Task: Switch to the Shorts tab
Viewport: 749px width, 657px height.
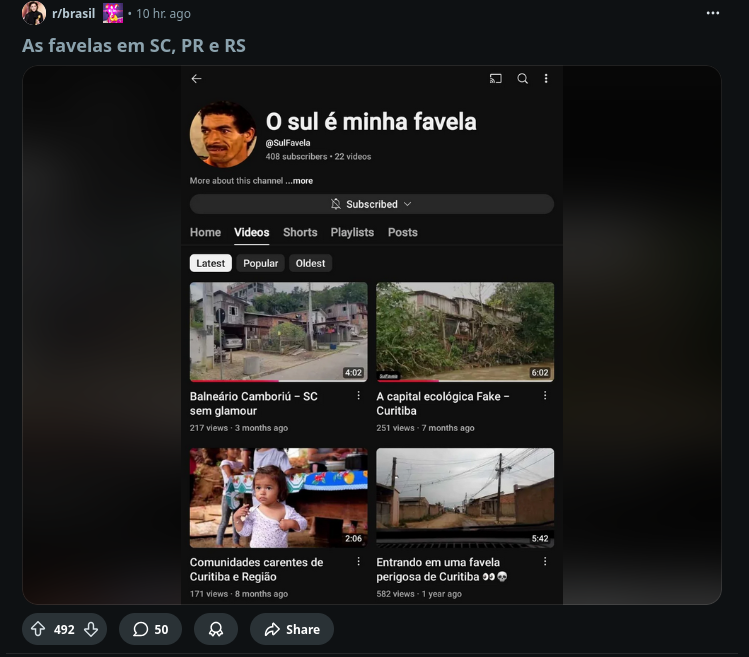Action: pos(300,232)
